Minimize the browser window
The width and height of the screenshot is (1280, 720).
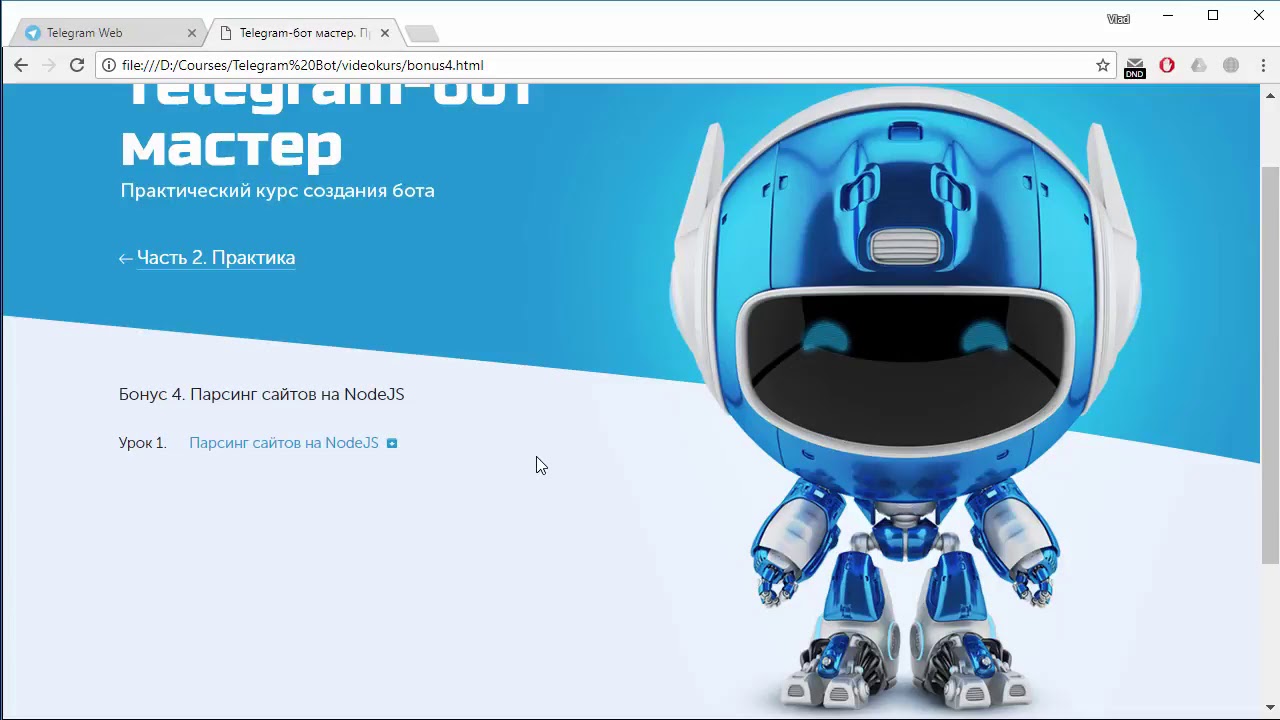[x=1168, y=15]
